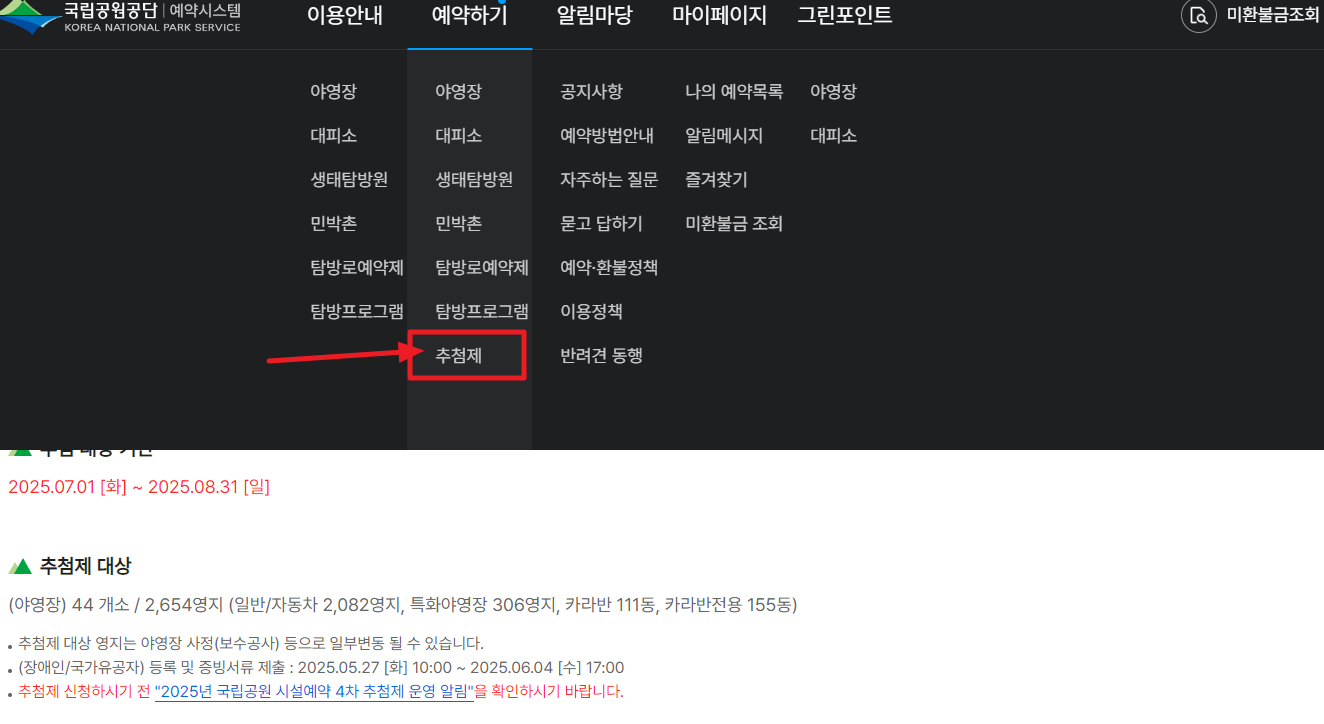The width and height of the screenshot is (1324, 724).
Task: Open the 알림마당 top menu
Action: (595, 16)
